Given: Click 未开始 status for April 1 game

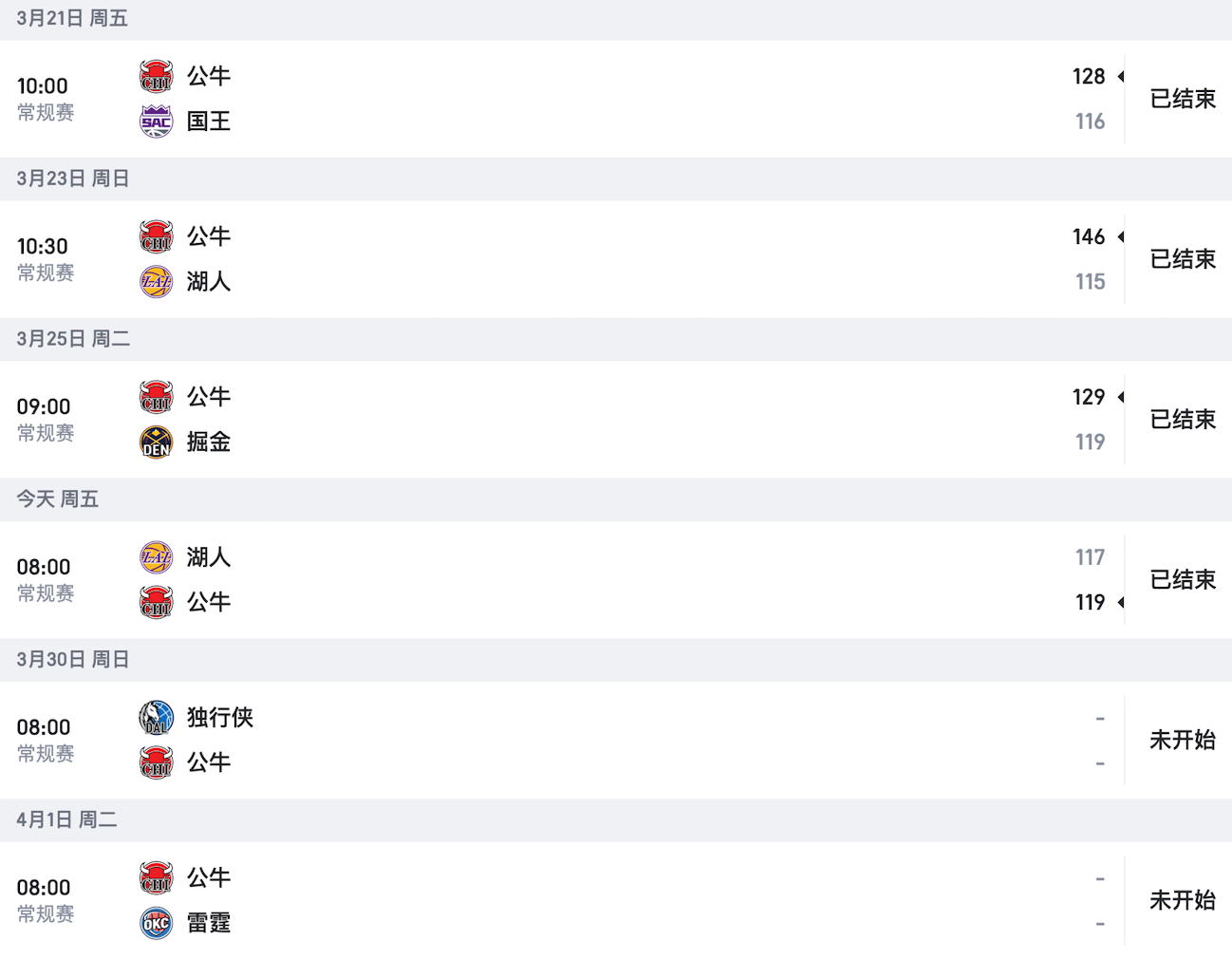Looking at the screenshot, I should [x=1183, y=901].
